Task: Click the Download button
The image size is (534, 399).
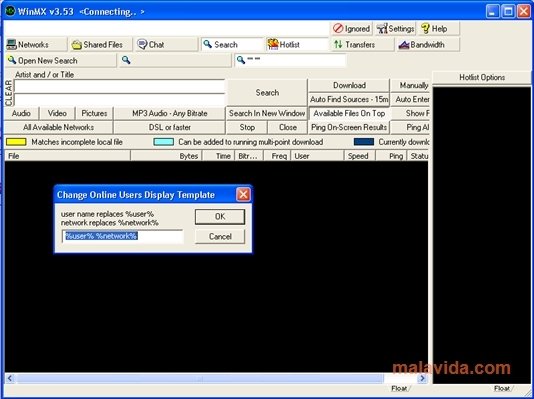Action: [349, 85]
